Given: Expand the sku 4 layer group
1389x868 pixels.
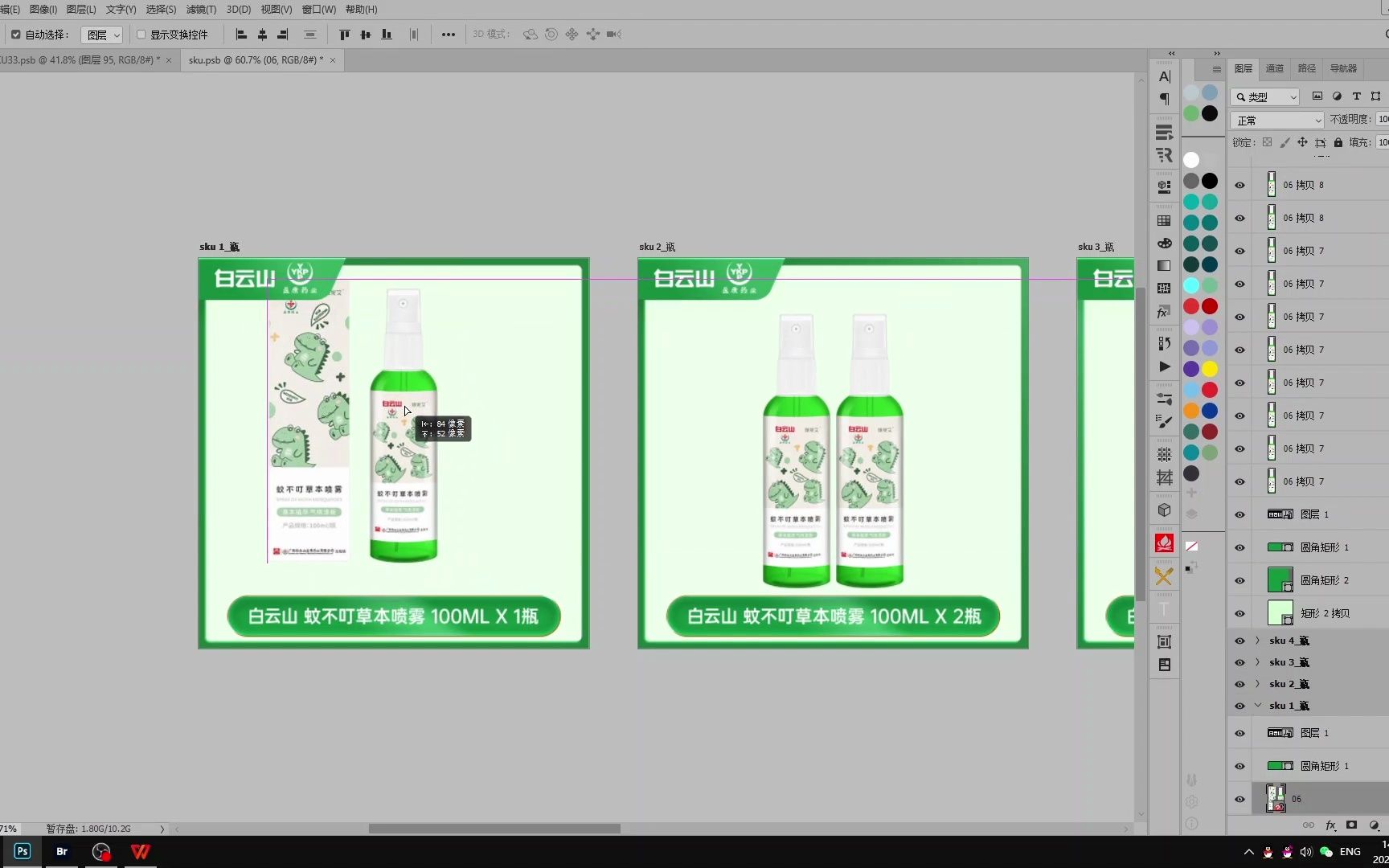Looking at the screenshot, I should 1258,641.
